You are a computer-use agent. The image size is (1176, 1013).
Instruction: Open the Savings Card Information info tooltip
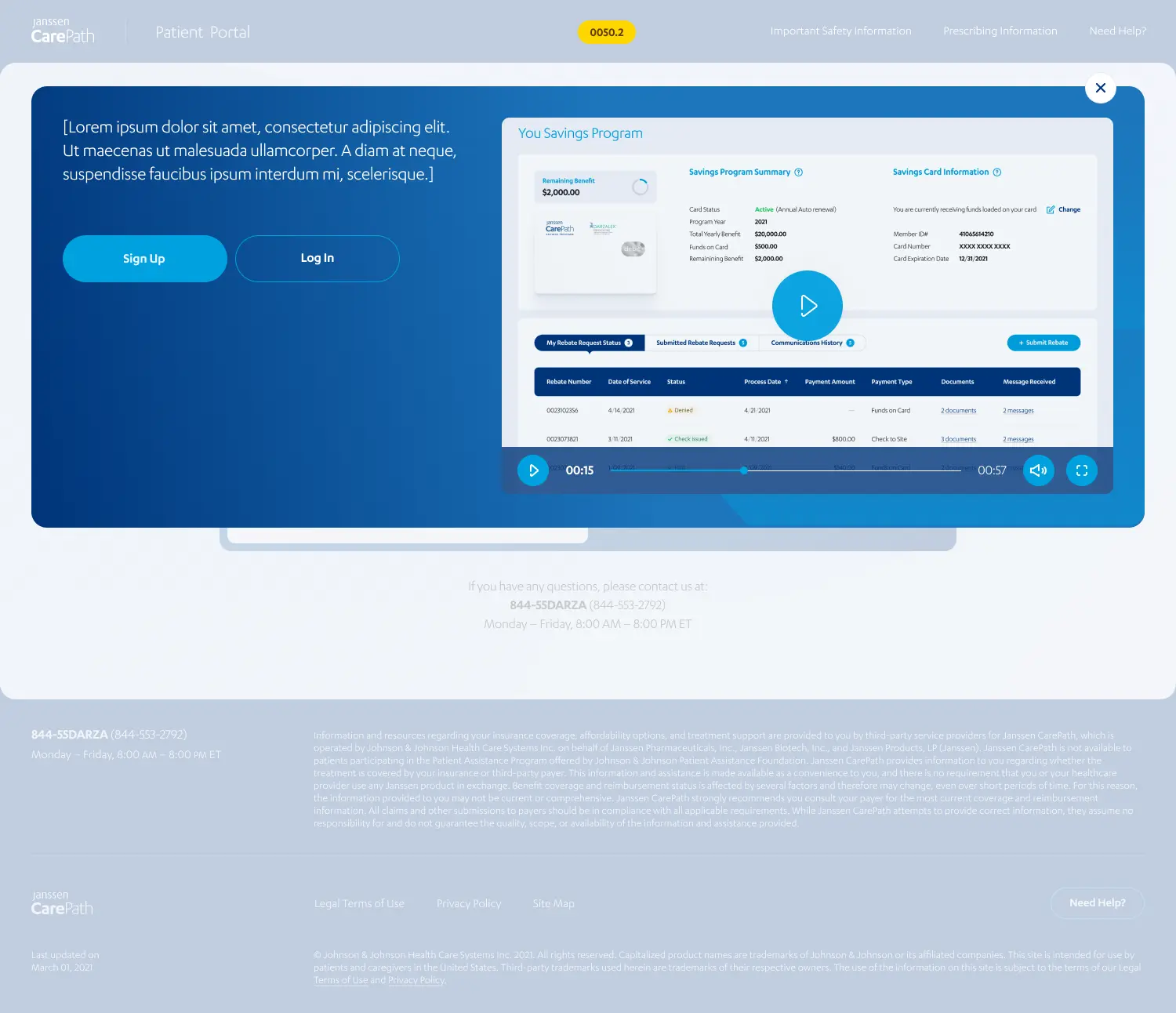(x=996, y=172)
